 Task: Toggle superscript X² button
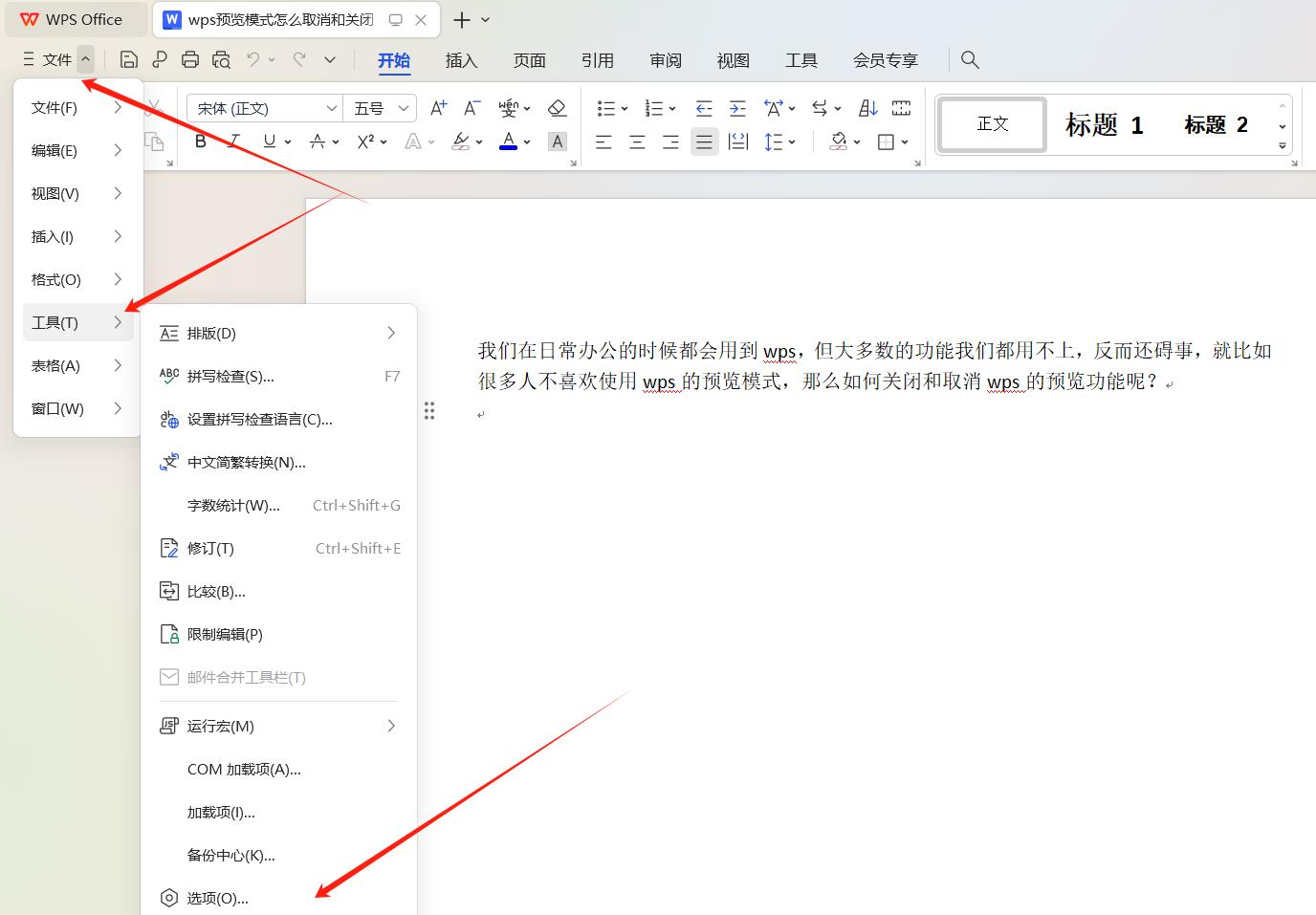point(365,142)
